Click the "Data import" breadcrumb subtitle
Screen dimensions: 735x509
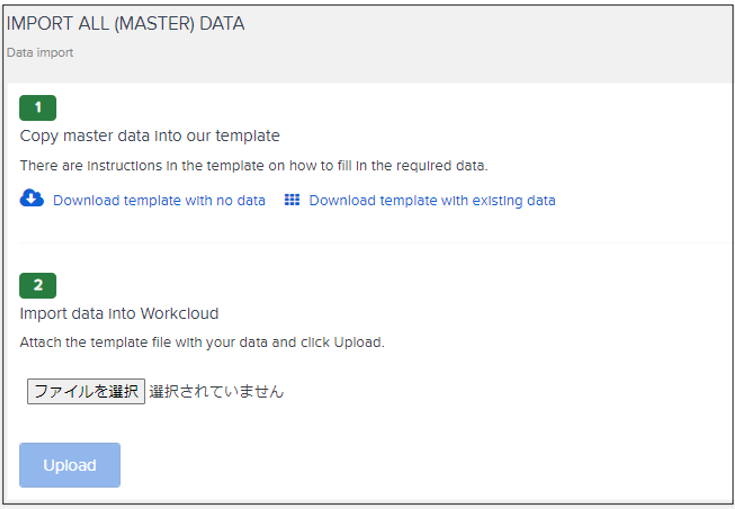40,53
